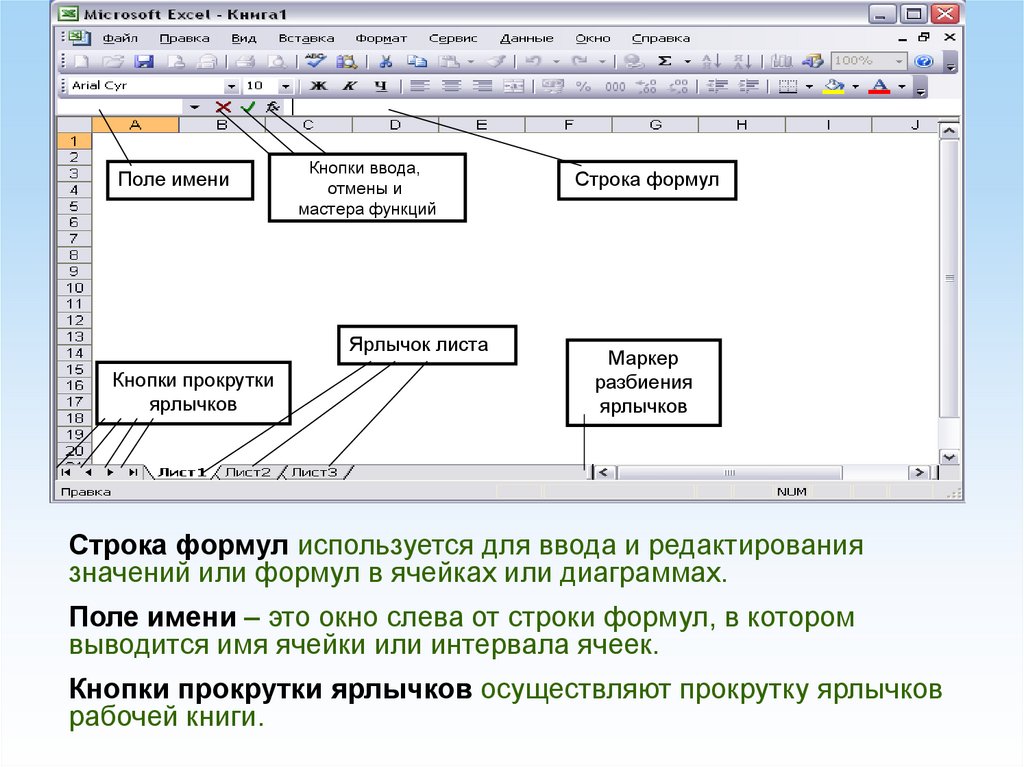
Task: Click the AutoSum sigma icon
Action: pos(665,61)
